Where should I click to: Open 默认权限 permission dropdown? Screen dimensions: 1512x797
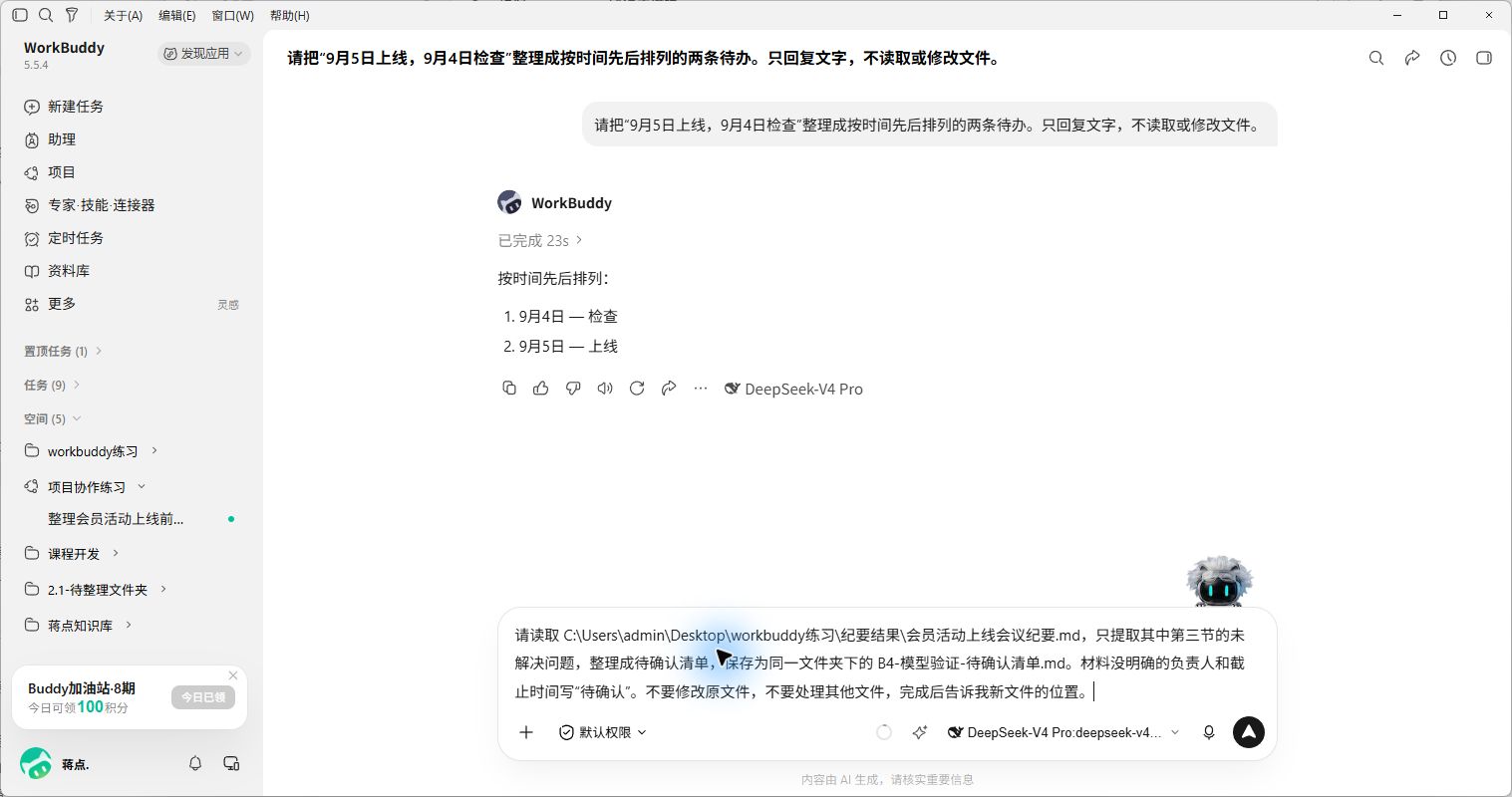[x=602, y=732]
